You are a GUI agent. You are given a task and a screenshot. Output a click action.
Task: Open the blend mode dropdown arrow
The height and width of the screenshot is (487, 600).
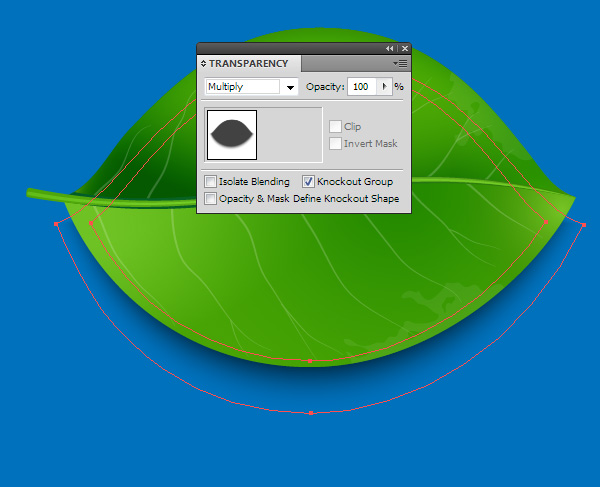[x=291, y=88]
